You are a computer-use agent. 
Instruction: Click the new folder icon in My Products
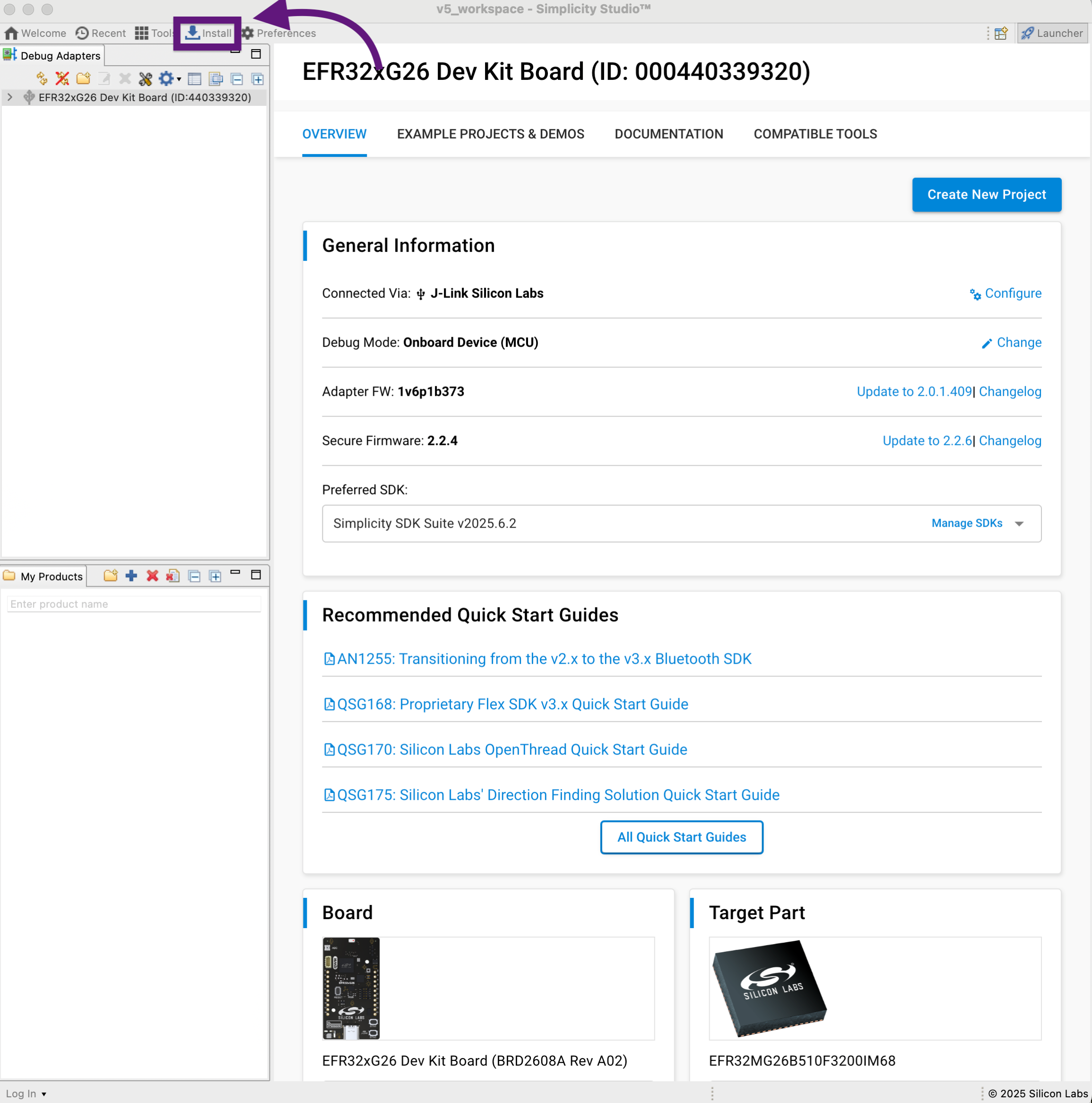(x=110, y=575)
